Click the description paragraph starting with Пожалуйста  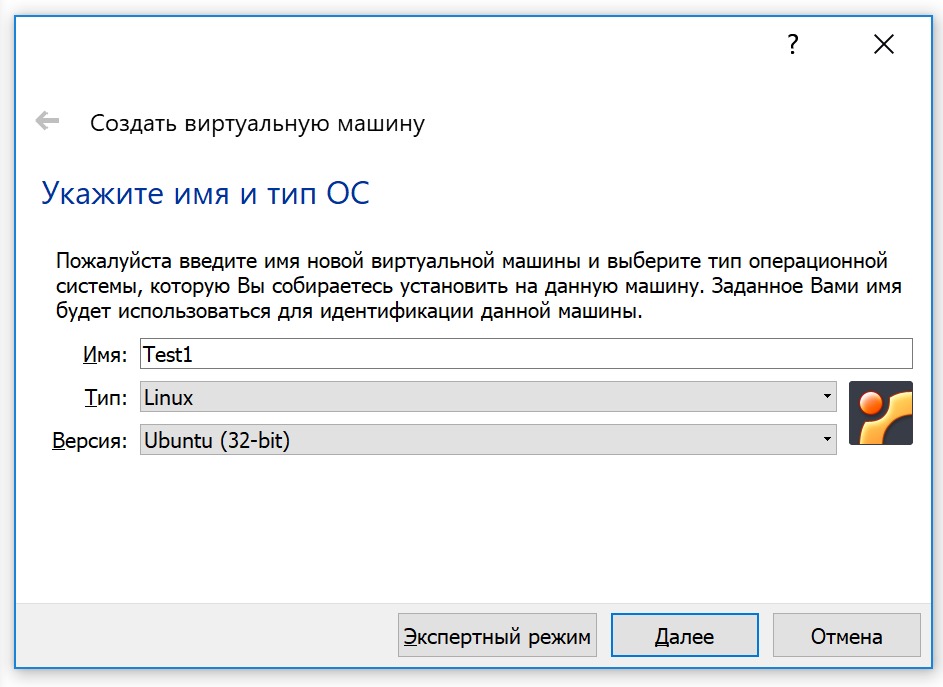[472, 287]
